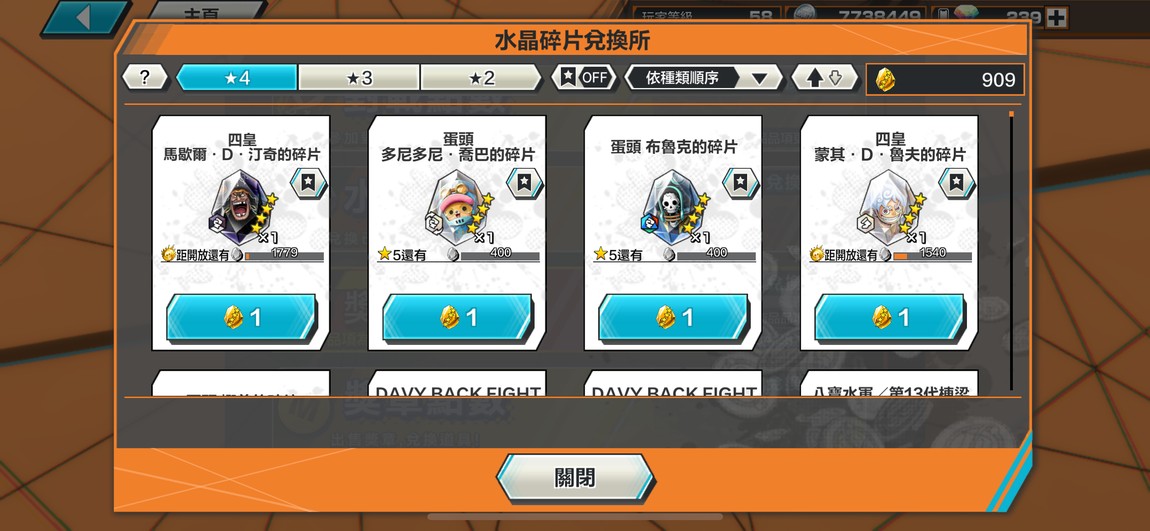Switch the favorites filter OFF toggle
The width and height of the screenshot is (1150, 531).
coord(584,78)
